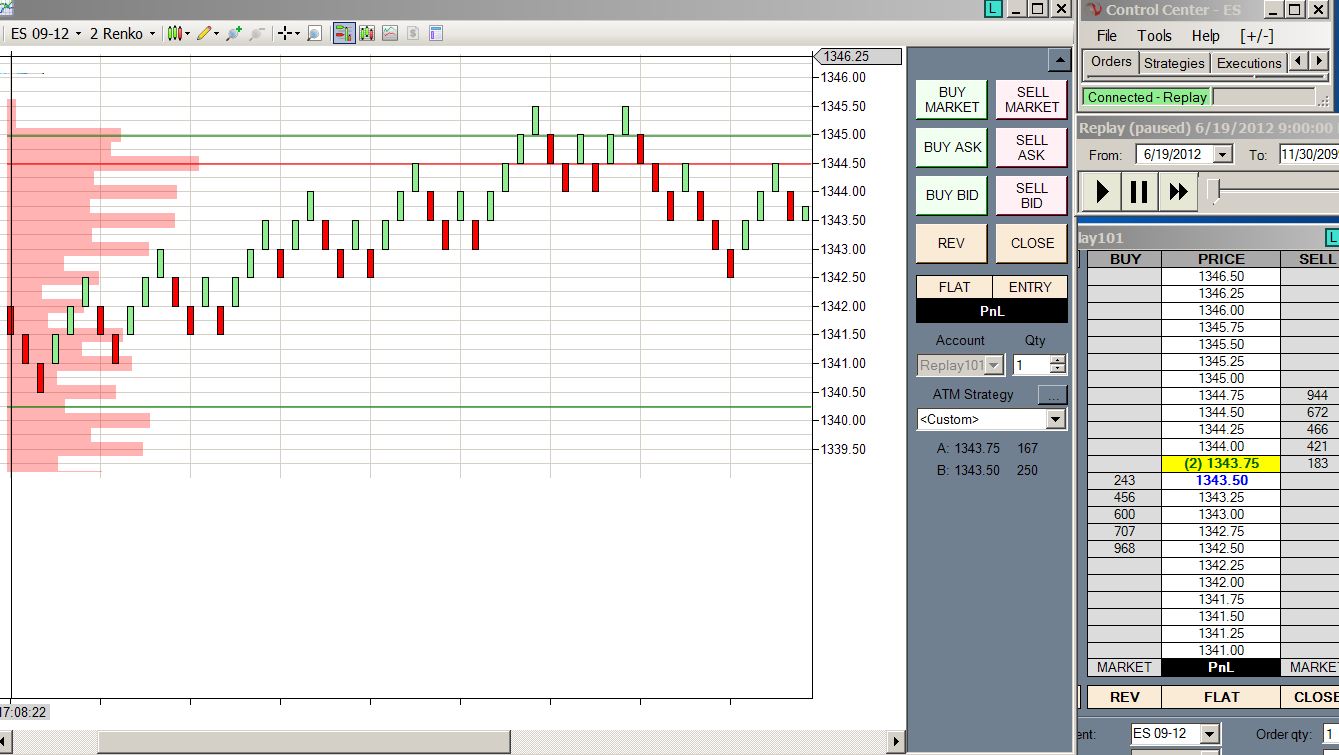Viewport: 1339px width, 755px height.
Task: Select the pencil drawing tools icon
Action: point(207,33)
